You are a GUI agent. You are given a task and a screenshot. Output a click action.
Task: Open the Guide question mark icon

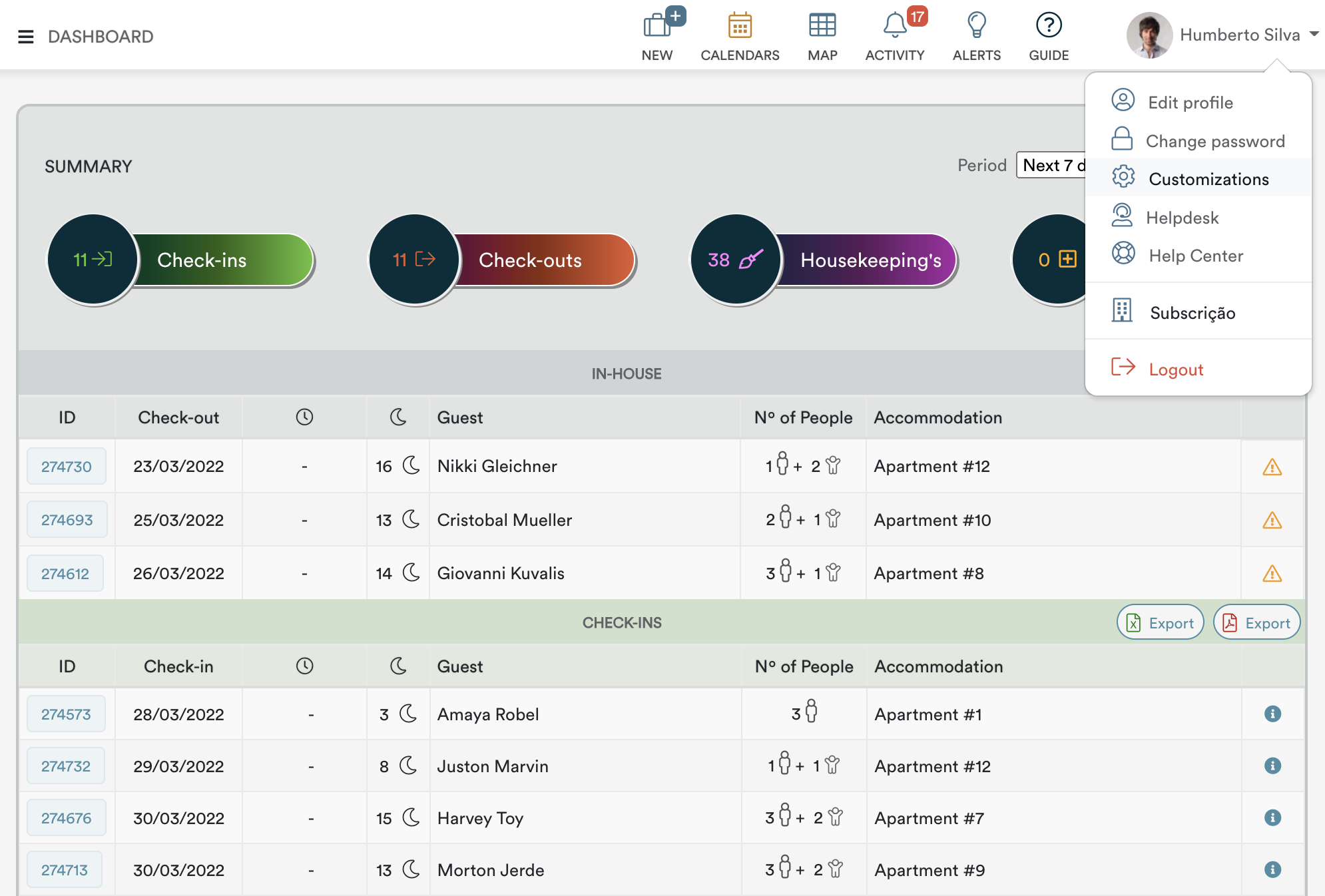(1049, 25)
